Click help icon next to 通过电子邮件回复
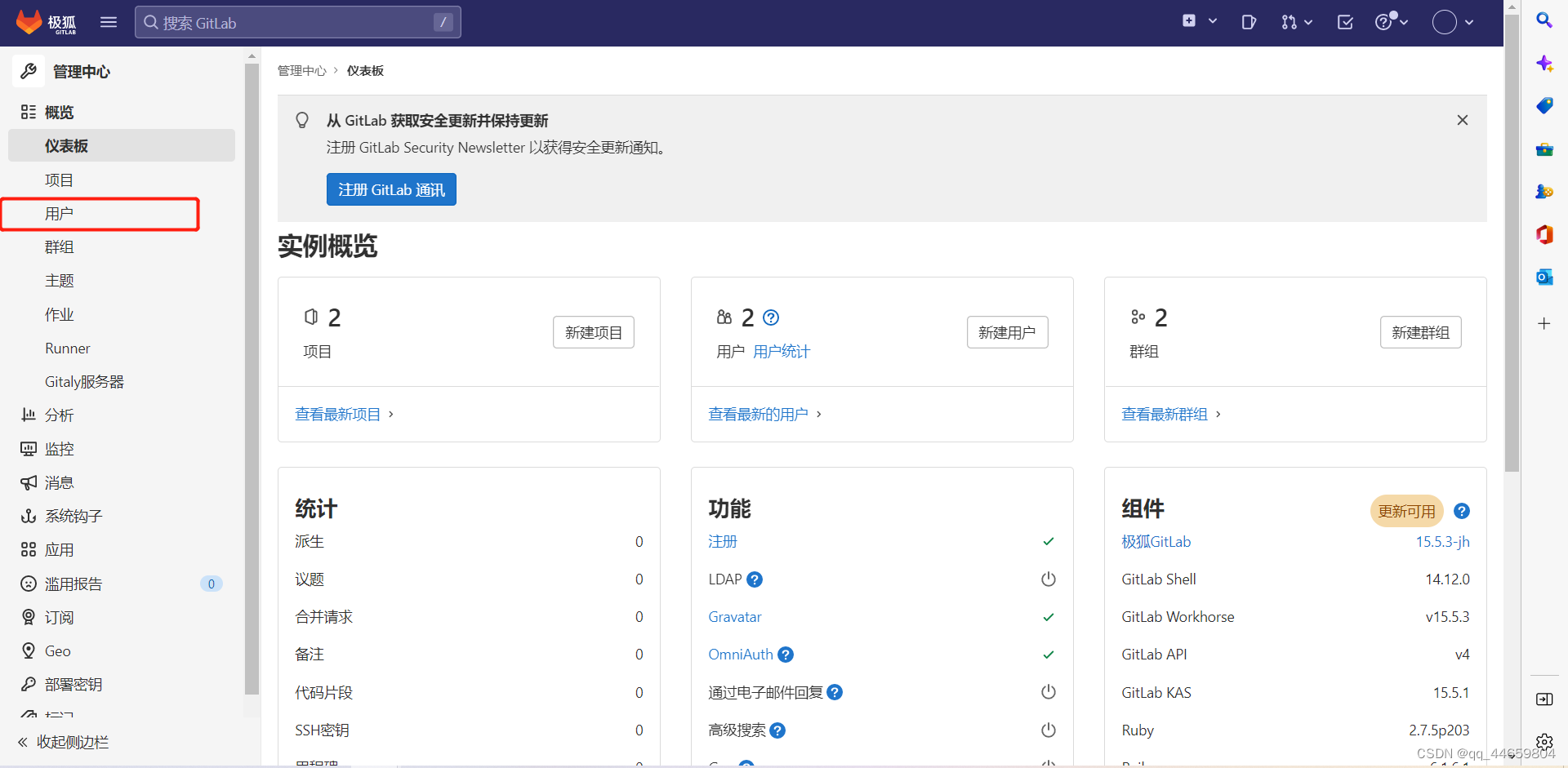Screen dimensions: 1568x768 click(835, 692)
